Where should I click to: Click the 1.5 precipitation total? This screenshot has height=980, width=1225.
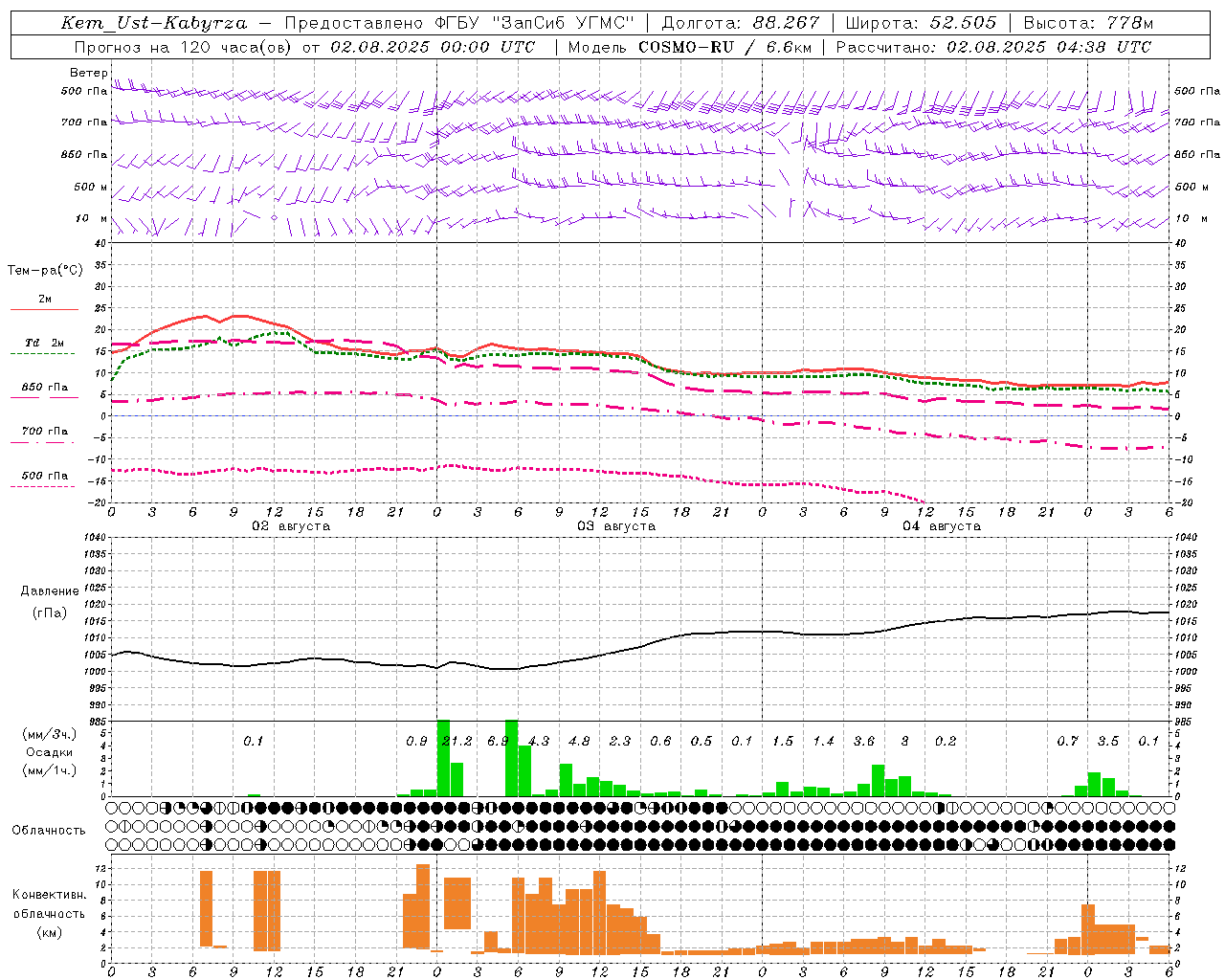783,742
